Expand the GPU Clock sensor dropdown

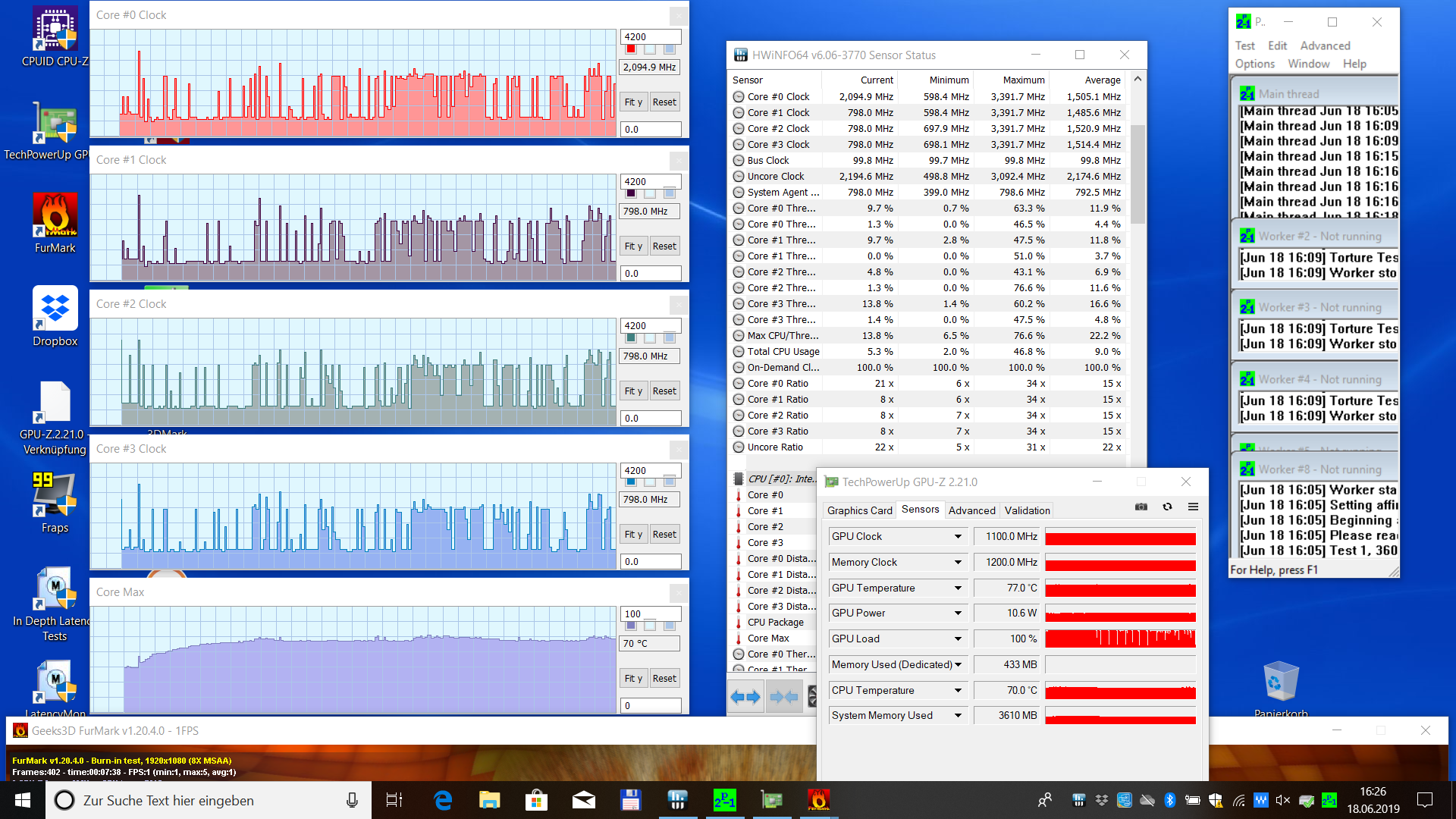tap(958, 537)
